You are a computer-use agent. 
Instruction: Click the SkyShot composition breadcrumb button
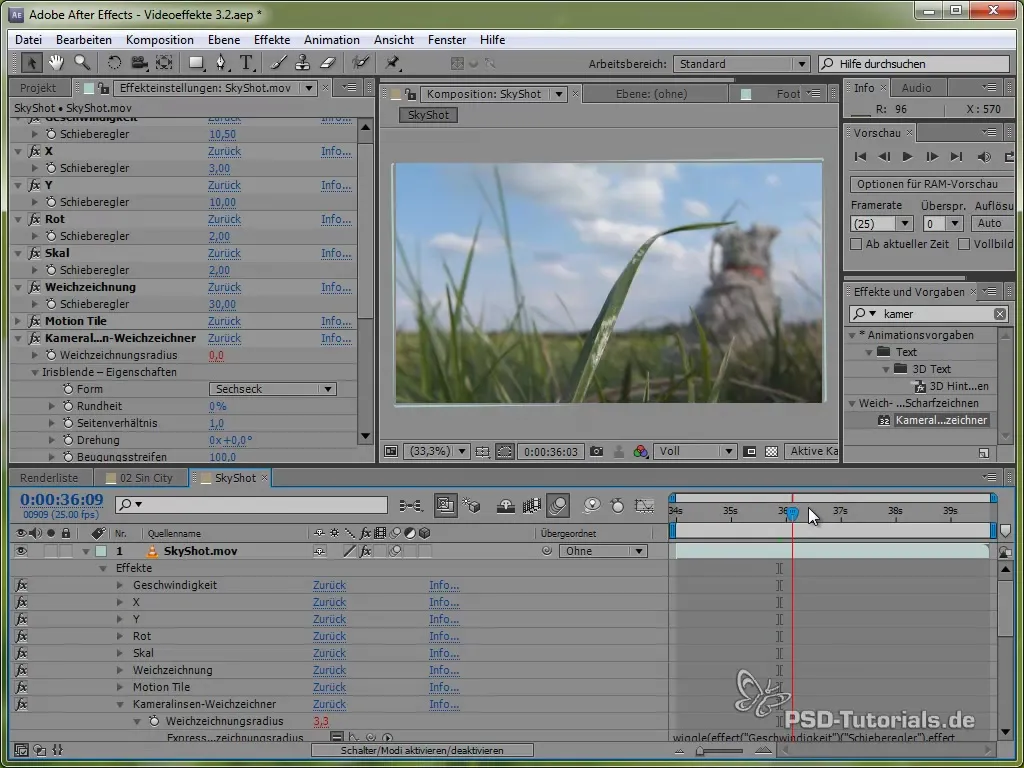[428, 115]
